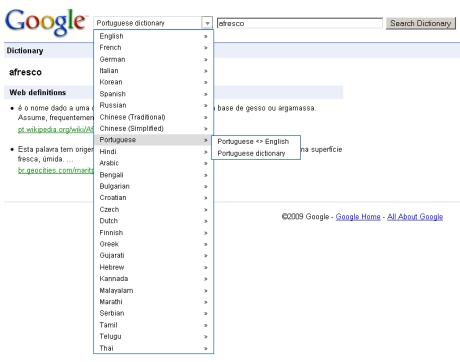
Task: Pick Serbian from the dropdown
Action: (153, 313)
